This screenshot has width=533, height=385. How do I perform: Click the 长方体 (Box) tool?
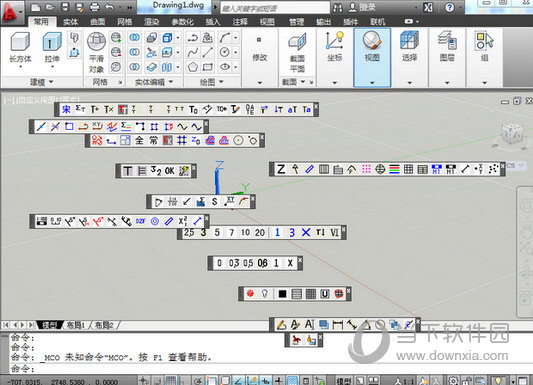click(20, 49)
